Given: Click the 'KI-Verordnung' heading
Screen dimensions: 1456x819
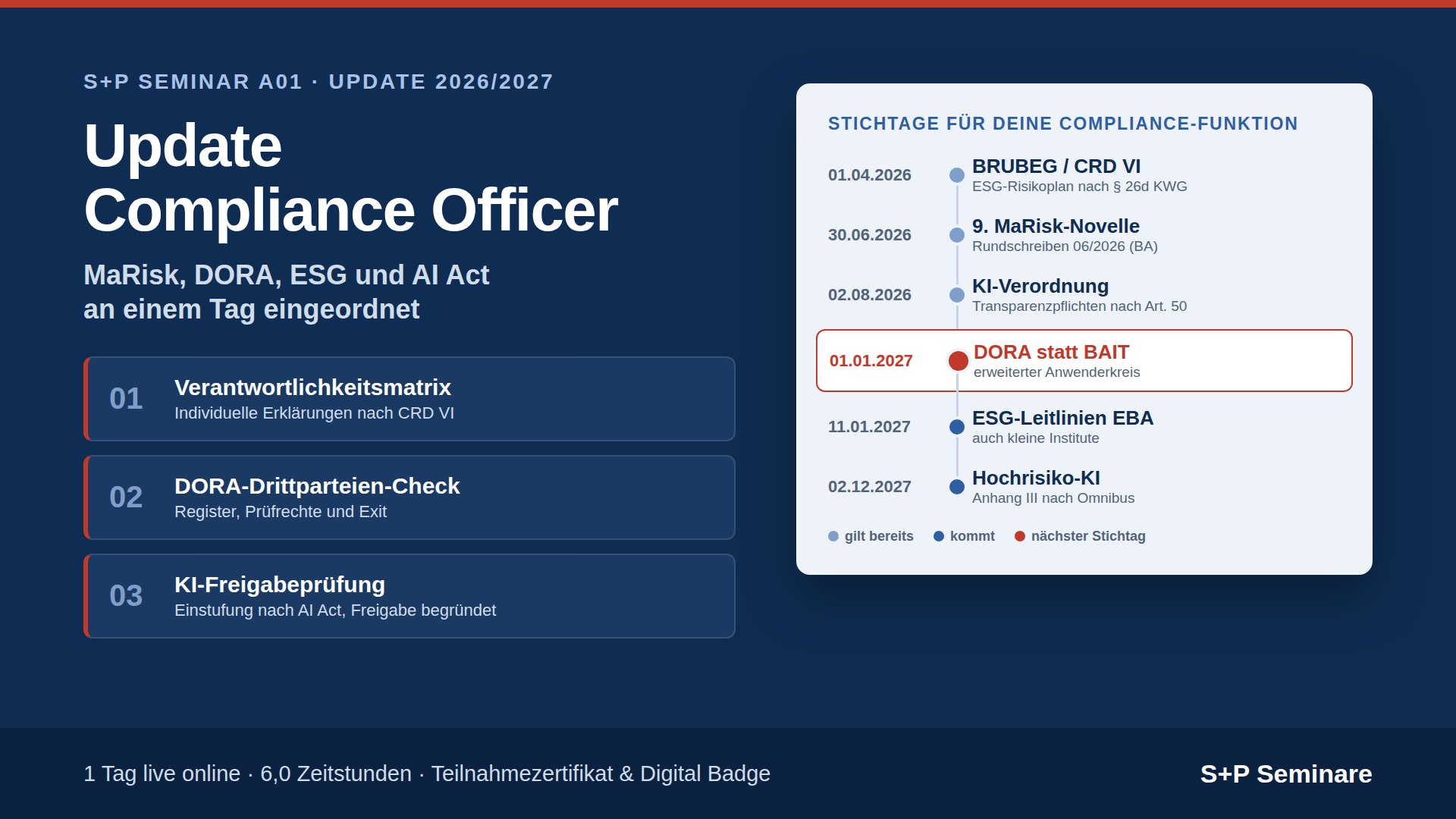Looking at the screenshot, I should pyautogui.click(x=1040, y=286).
